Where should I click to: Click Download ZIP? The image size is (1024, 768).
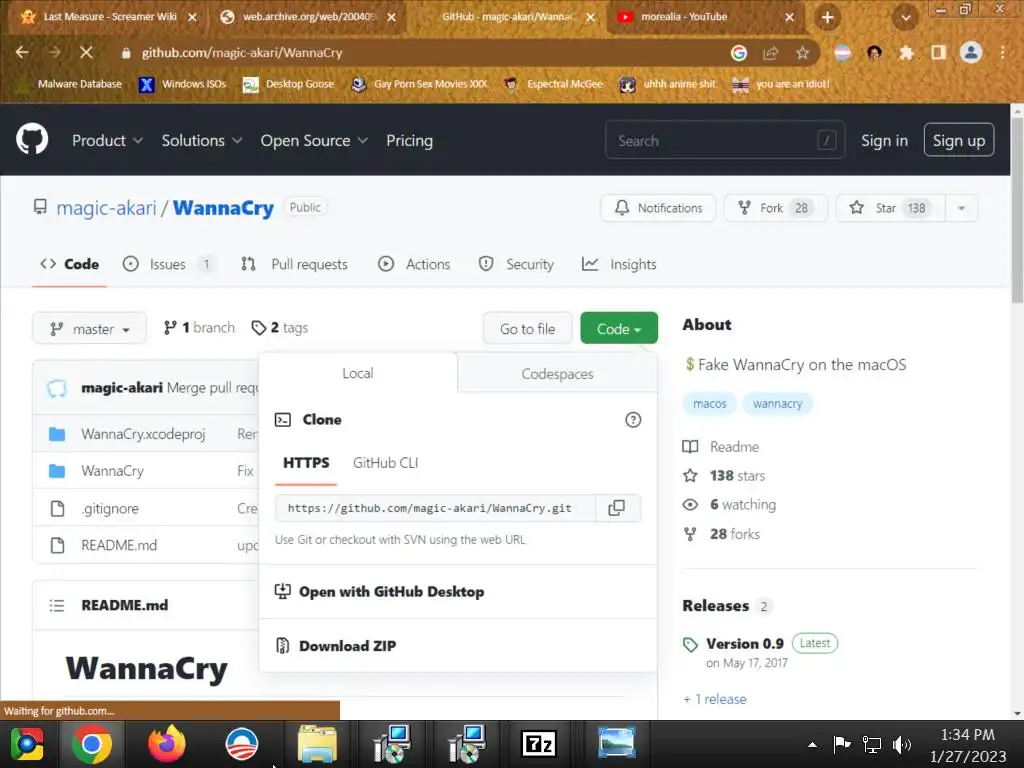pyautogui.click(x=347, y=646)
